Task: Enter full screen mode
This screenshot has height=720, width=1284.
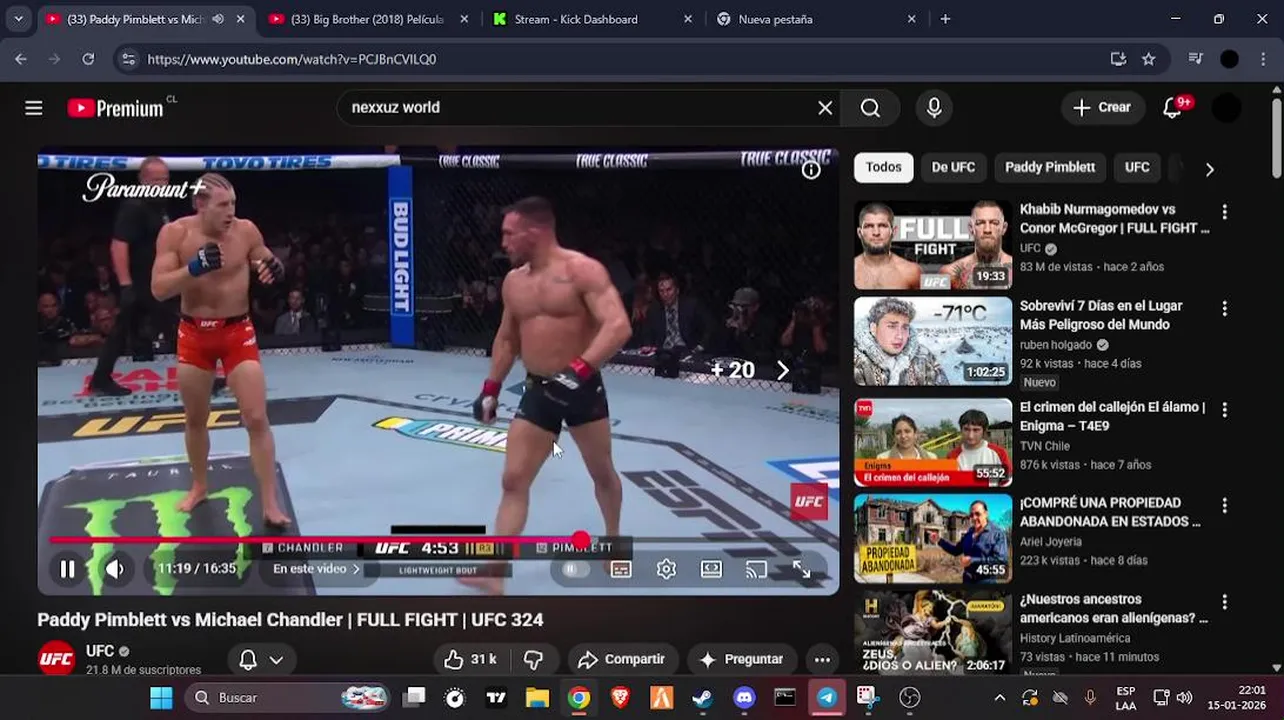Action: pyautogui.click(x=802, y=569)
